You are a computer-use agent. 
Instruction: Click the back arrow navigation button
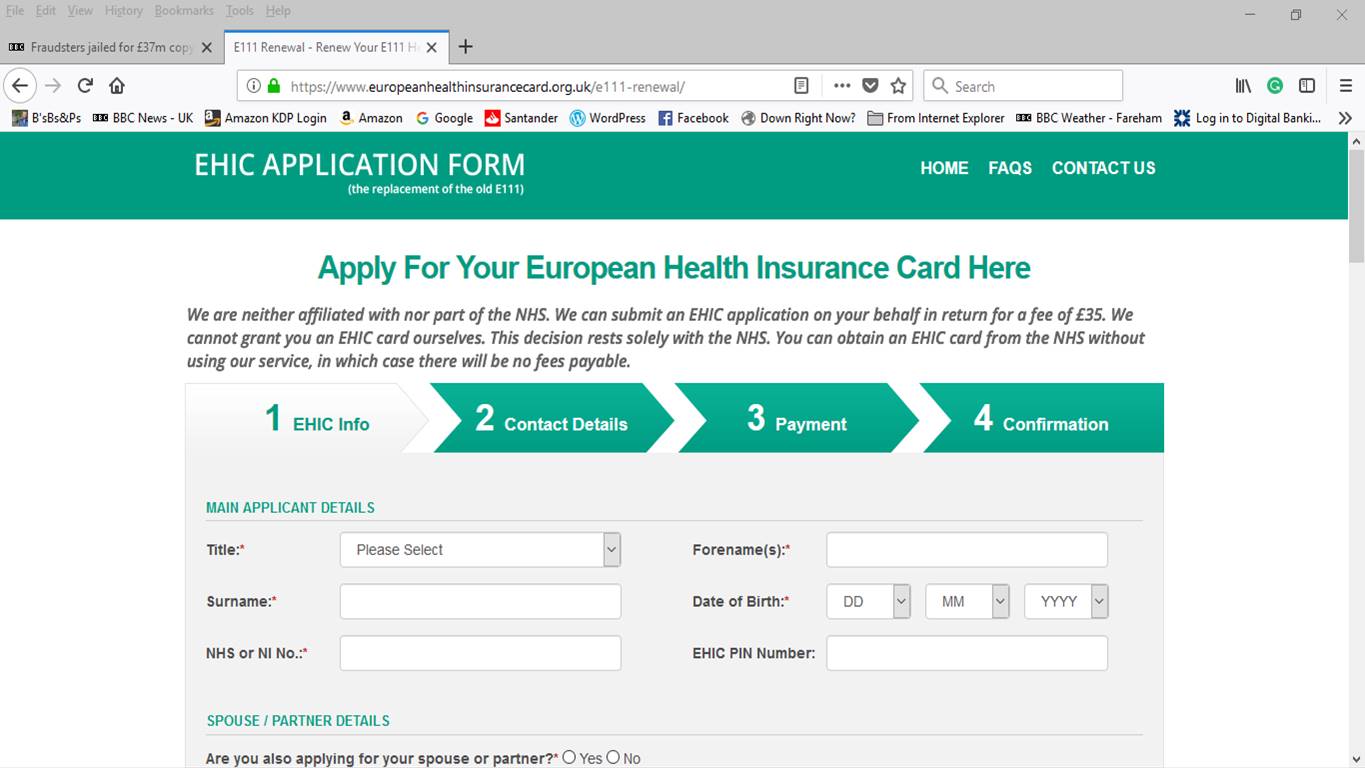(20, 86)
